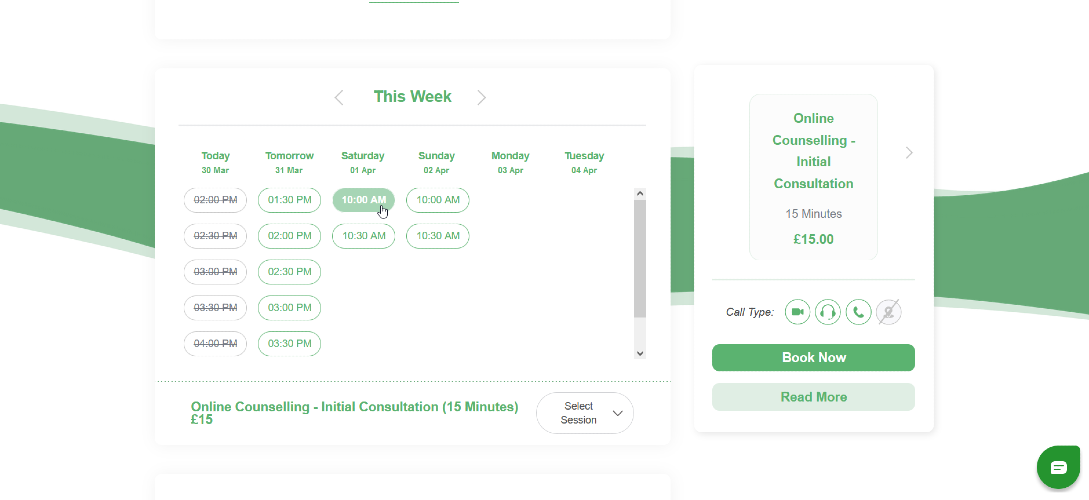Click the 15 Minutes duration text

(813, 214)
